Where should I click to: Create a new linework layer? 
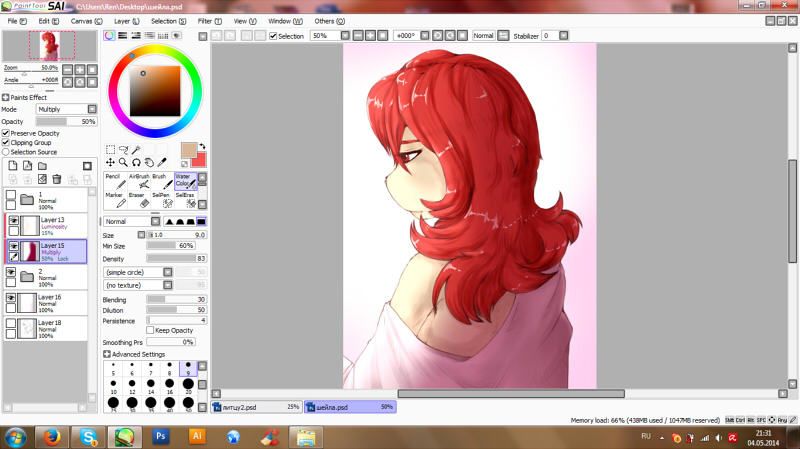pyautogui.click(x=28, y=166)
